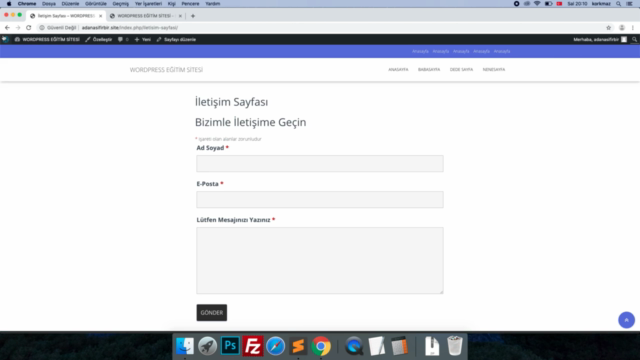This screenshot has height=360, width=640.
Task: Click the address bar URL
Action: click(130, 28)
